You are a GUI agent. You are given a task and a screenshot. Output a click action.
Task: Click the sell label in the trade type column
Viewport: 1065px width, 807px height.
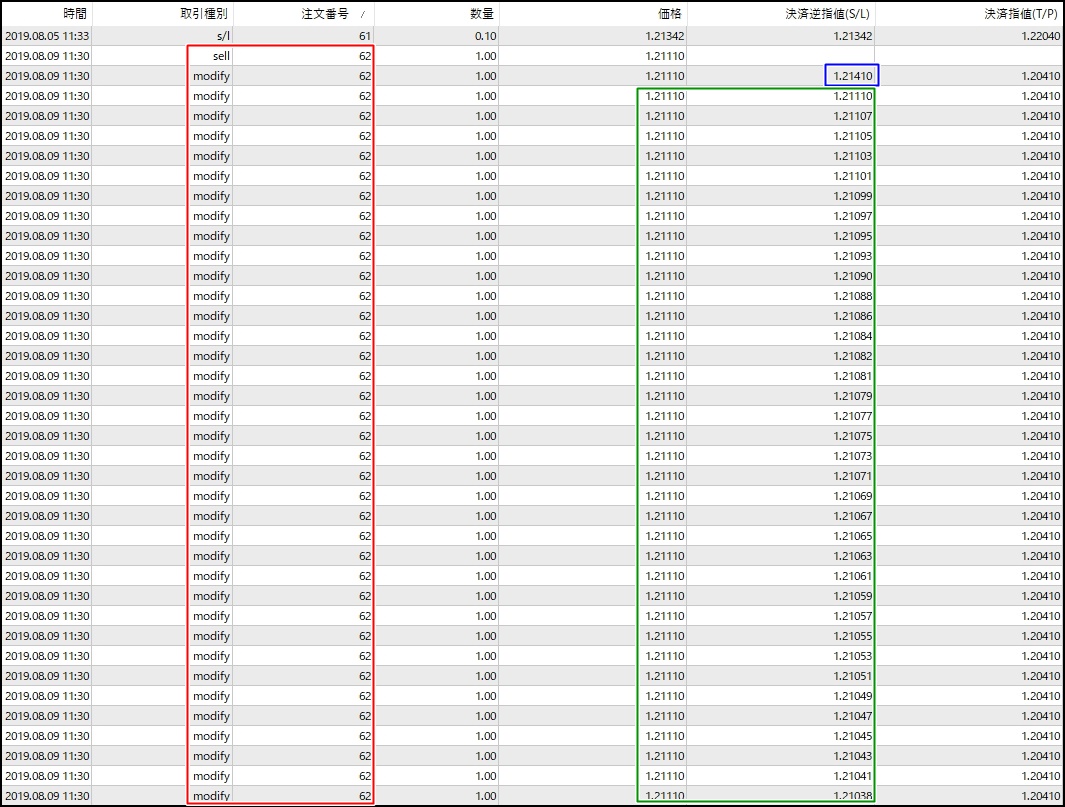pyautogui.click(x=222, y=55)
